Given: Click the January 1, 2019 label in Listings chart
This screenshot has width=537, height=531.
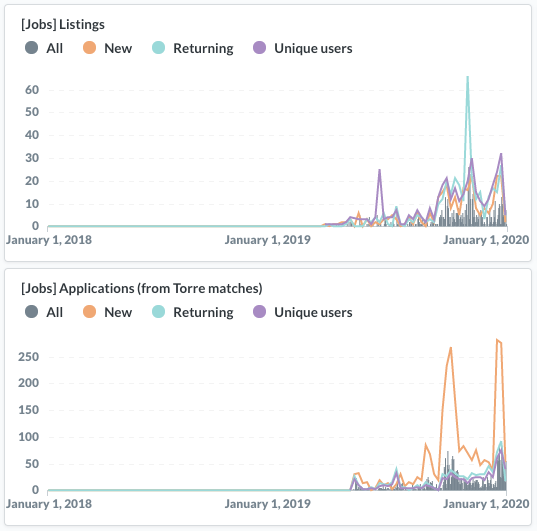Looking at the screenshot, I should click(x=267, y=240).
